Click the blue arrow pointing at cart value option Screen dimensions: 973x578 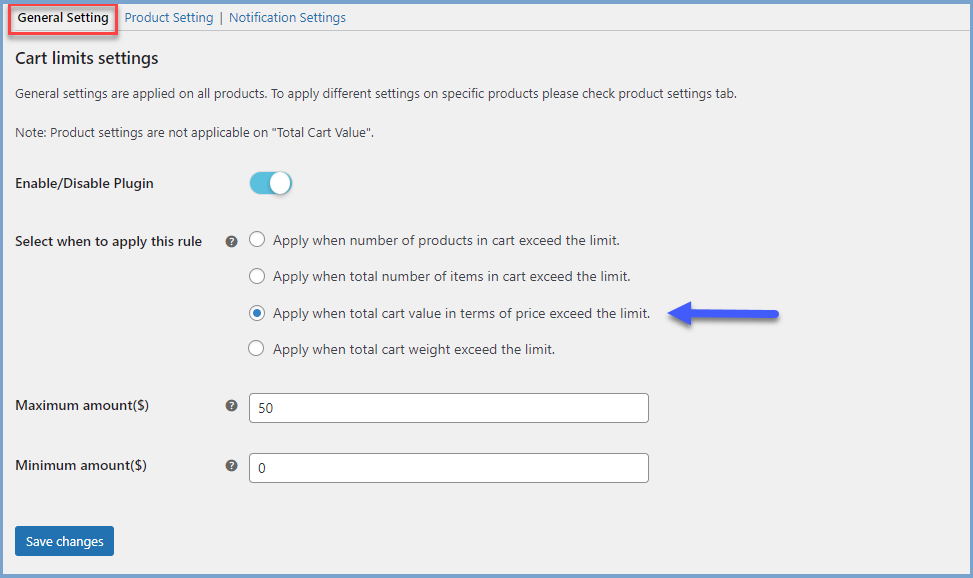723,314
